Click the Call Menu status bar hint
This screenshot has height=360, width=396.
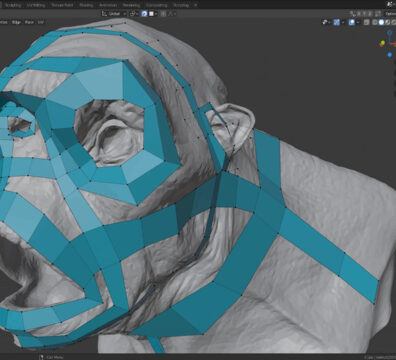tap(52, 357)
